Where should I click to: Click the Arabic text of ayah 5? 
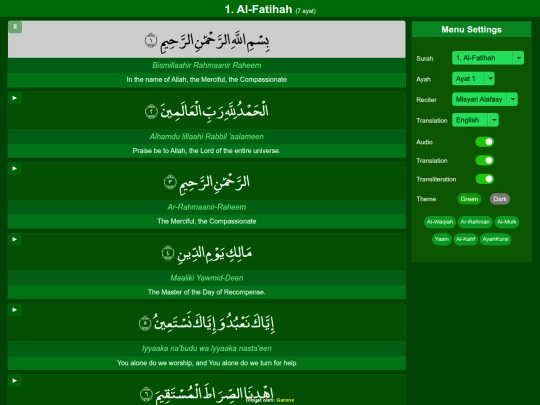click(207, 323)
